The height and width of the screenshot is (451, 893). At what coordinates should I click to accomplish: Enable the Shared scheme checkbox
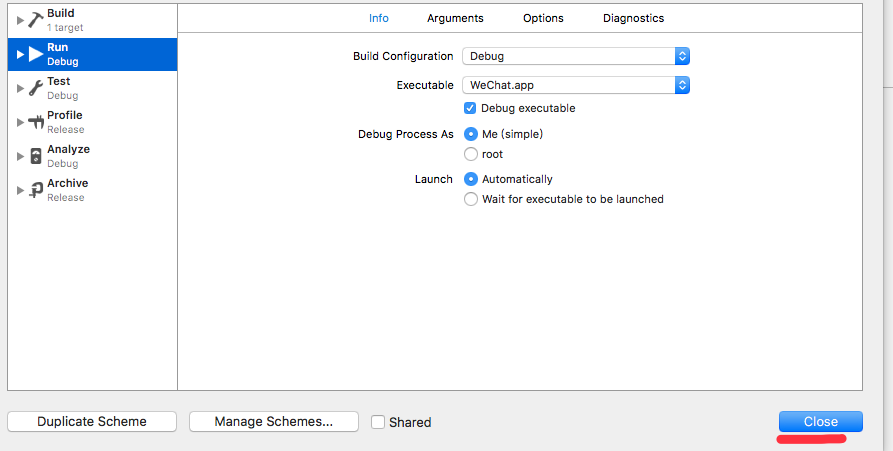(x=378, y=422)
